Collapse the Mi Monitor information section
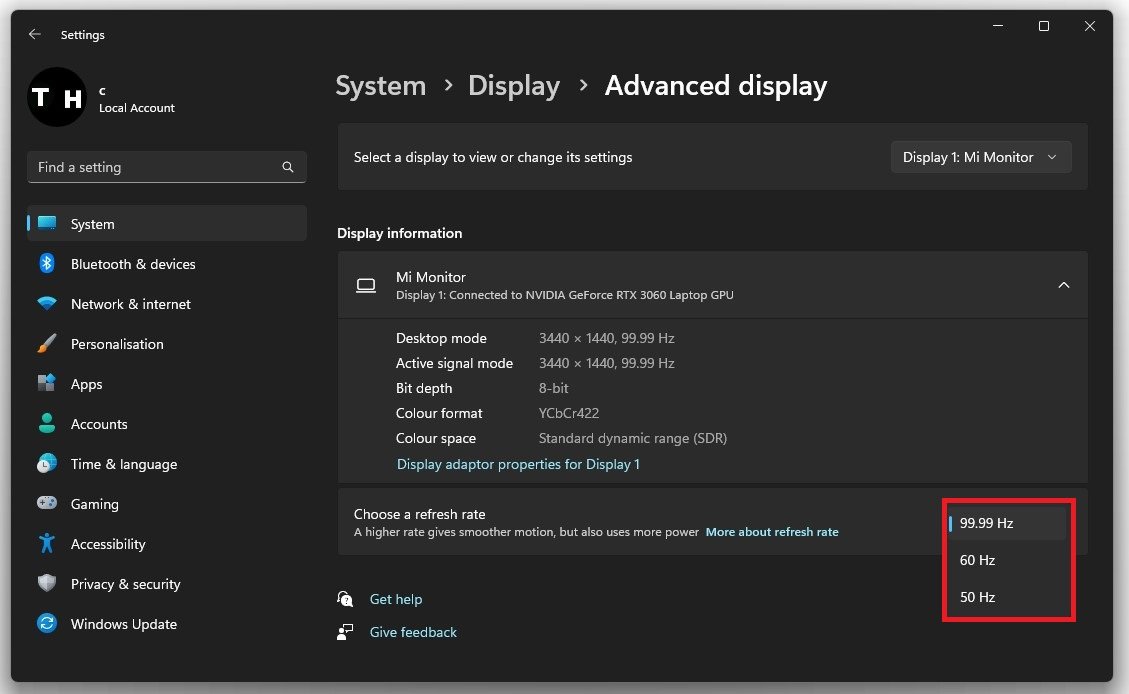 tap(1063, 285)
